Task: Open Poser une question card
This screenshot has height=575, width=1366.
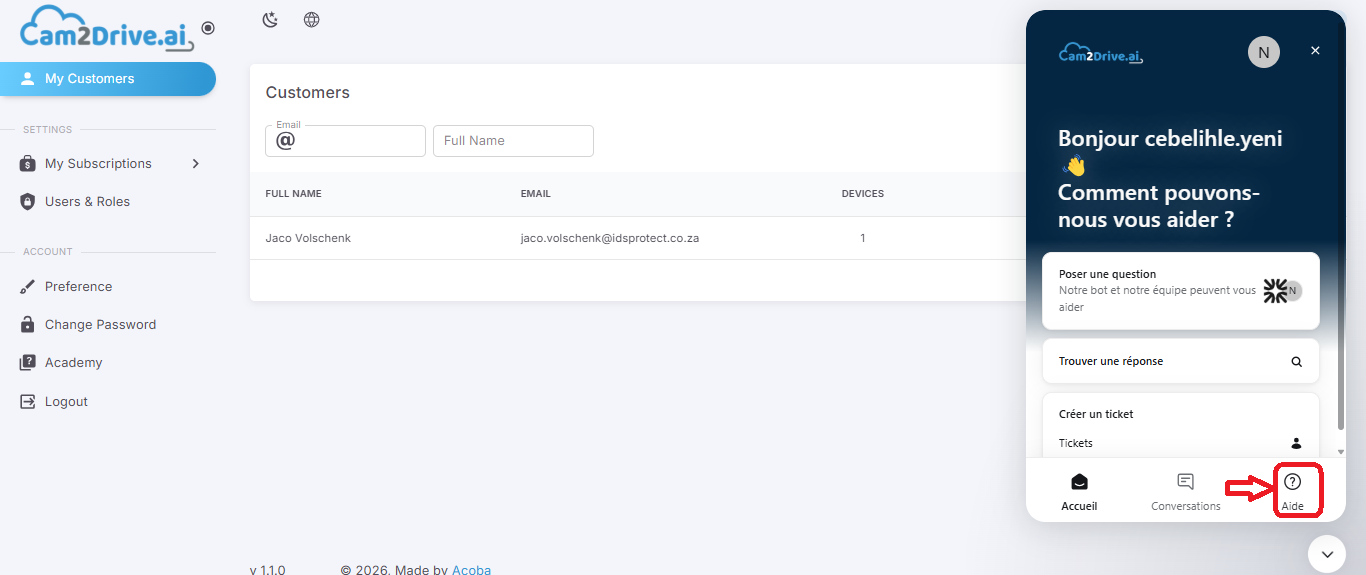Action: (x=1181, y=291)
